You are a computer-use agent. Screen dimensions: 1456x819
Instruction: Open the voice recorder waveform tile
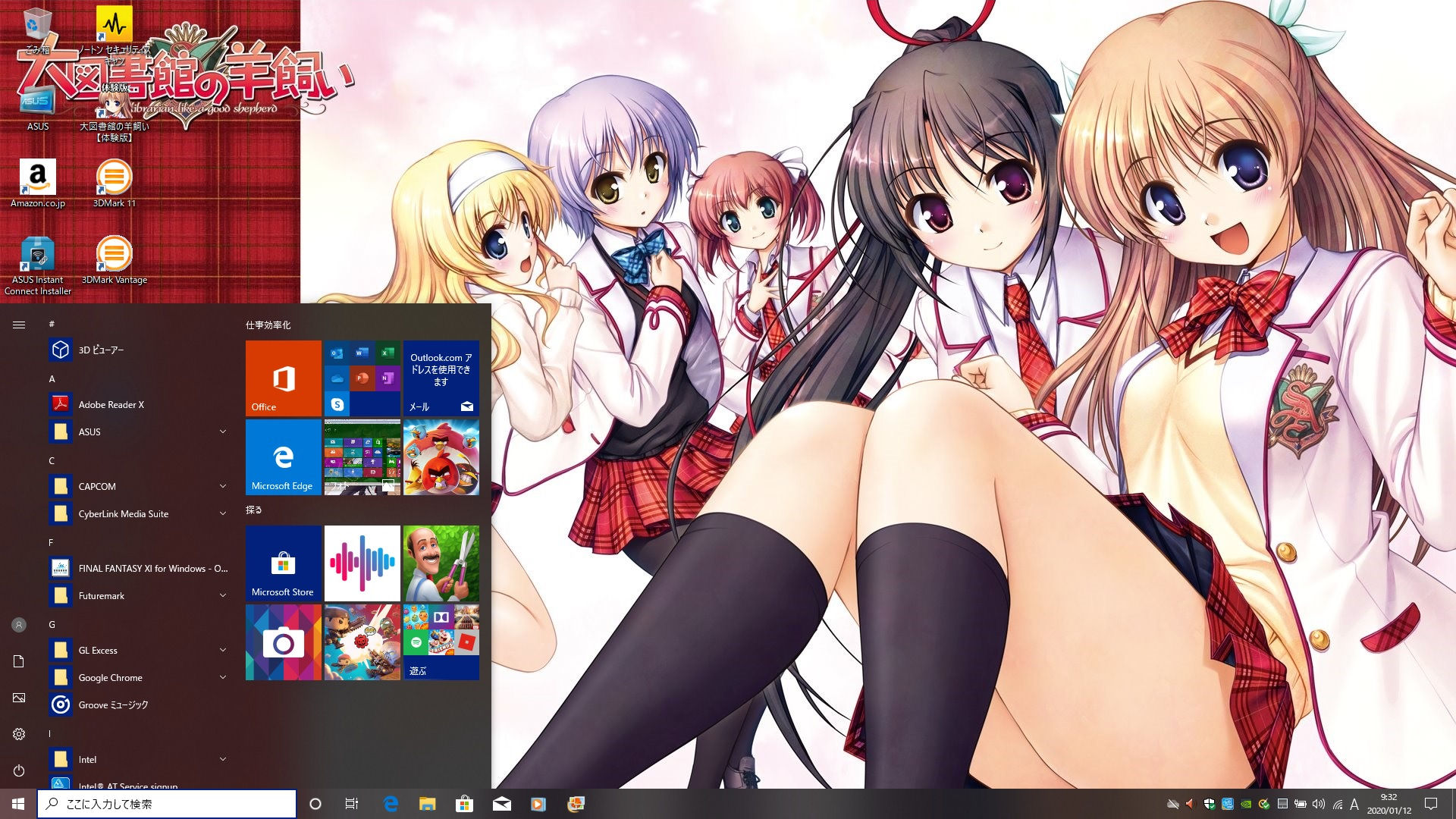(362, 563)
